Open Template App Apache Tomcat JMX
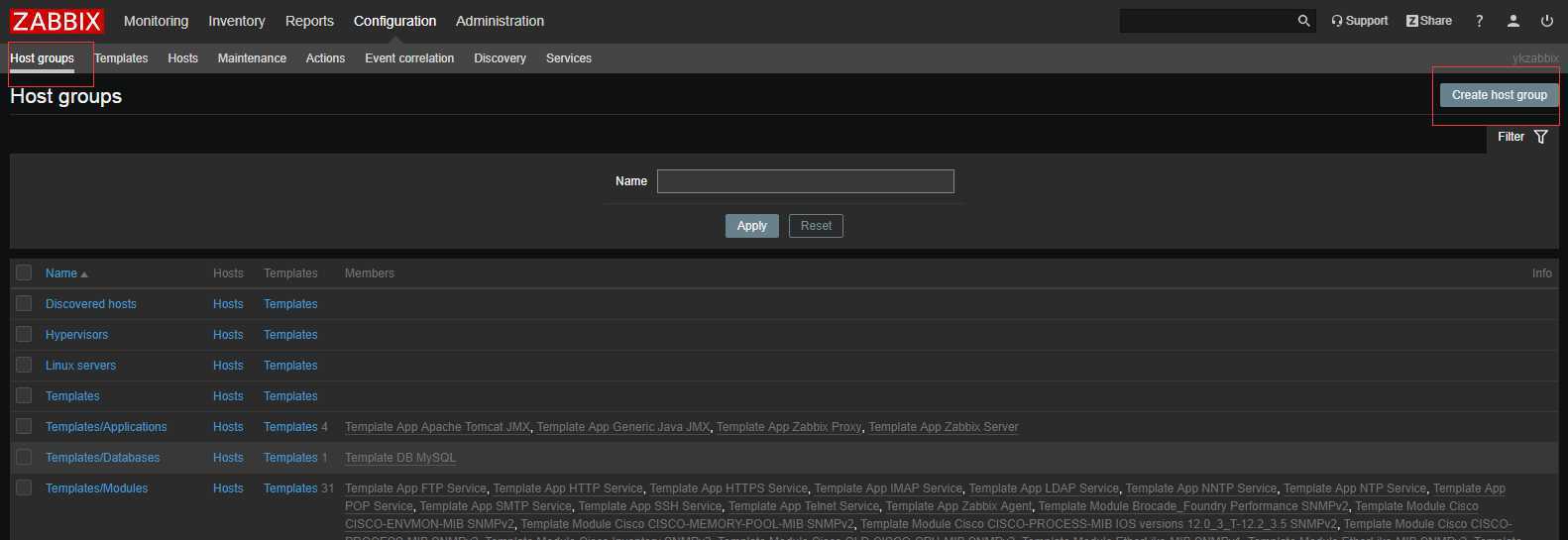Image resolution: width=1568 pixels, height=540 pixels. pyautogui.click(x=437, y=427)
